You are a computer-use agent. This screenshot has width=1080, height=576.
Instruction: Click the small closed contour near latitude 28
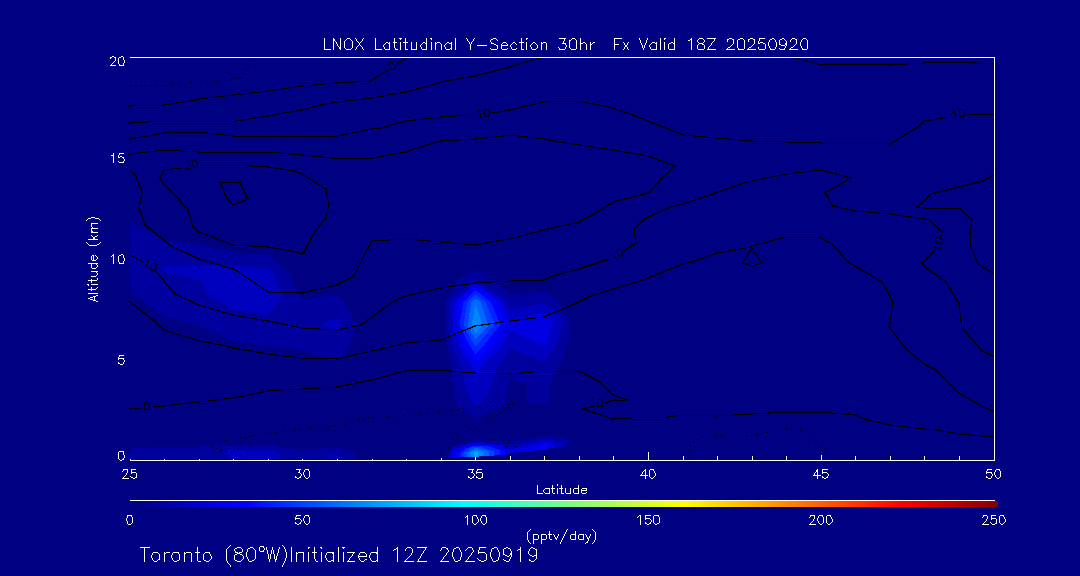[233, 193]
